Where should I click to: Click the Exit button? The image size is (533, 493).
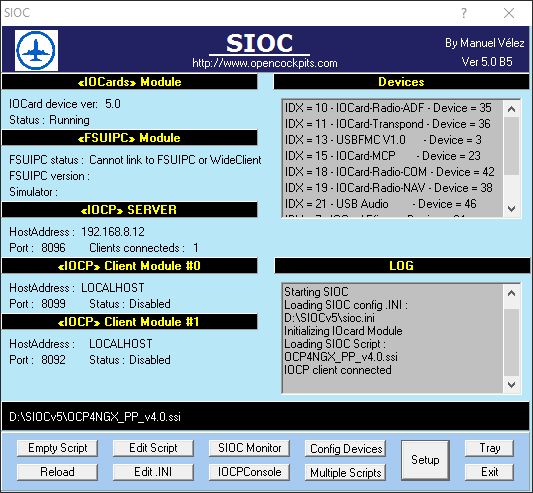[489, 472]
